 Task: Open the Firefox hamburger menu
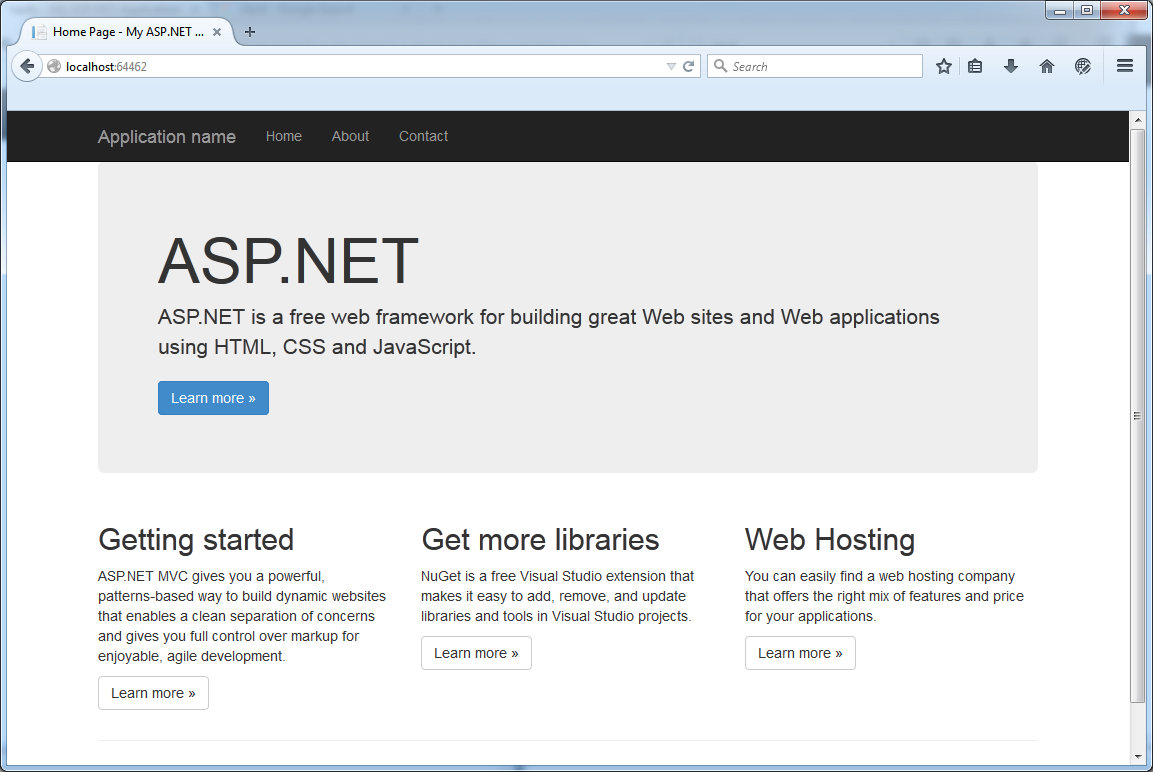point(1125,66)
